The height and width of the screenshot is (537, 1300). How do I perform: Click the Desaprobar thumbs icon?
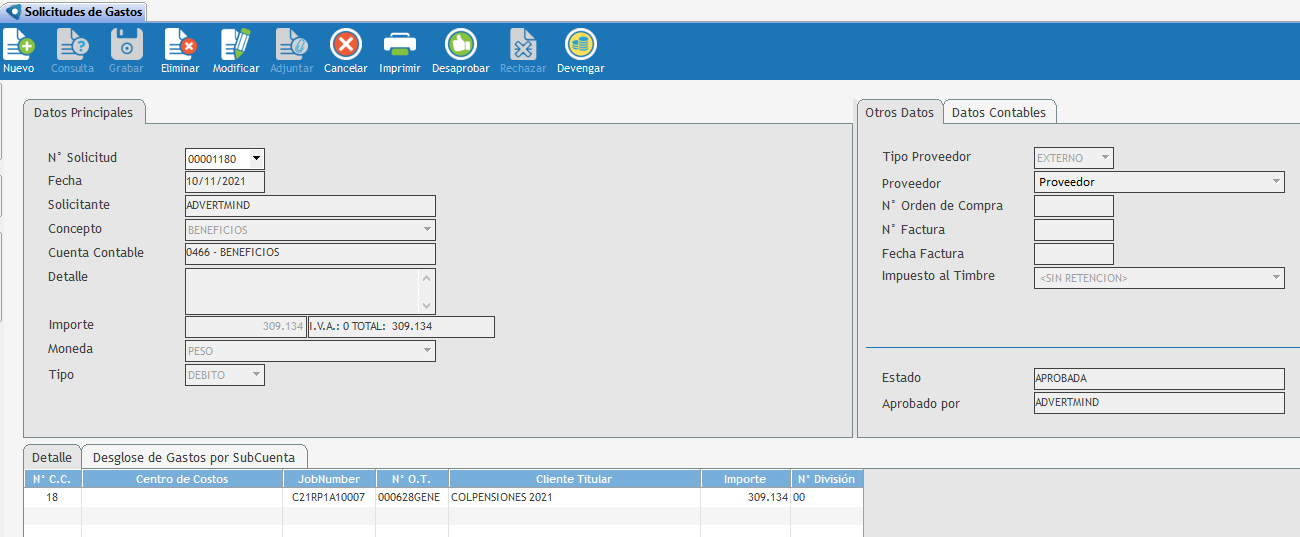coord(460,45)
